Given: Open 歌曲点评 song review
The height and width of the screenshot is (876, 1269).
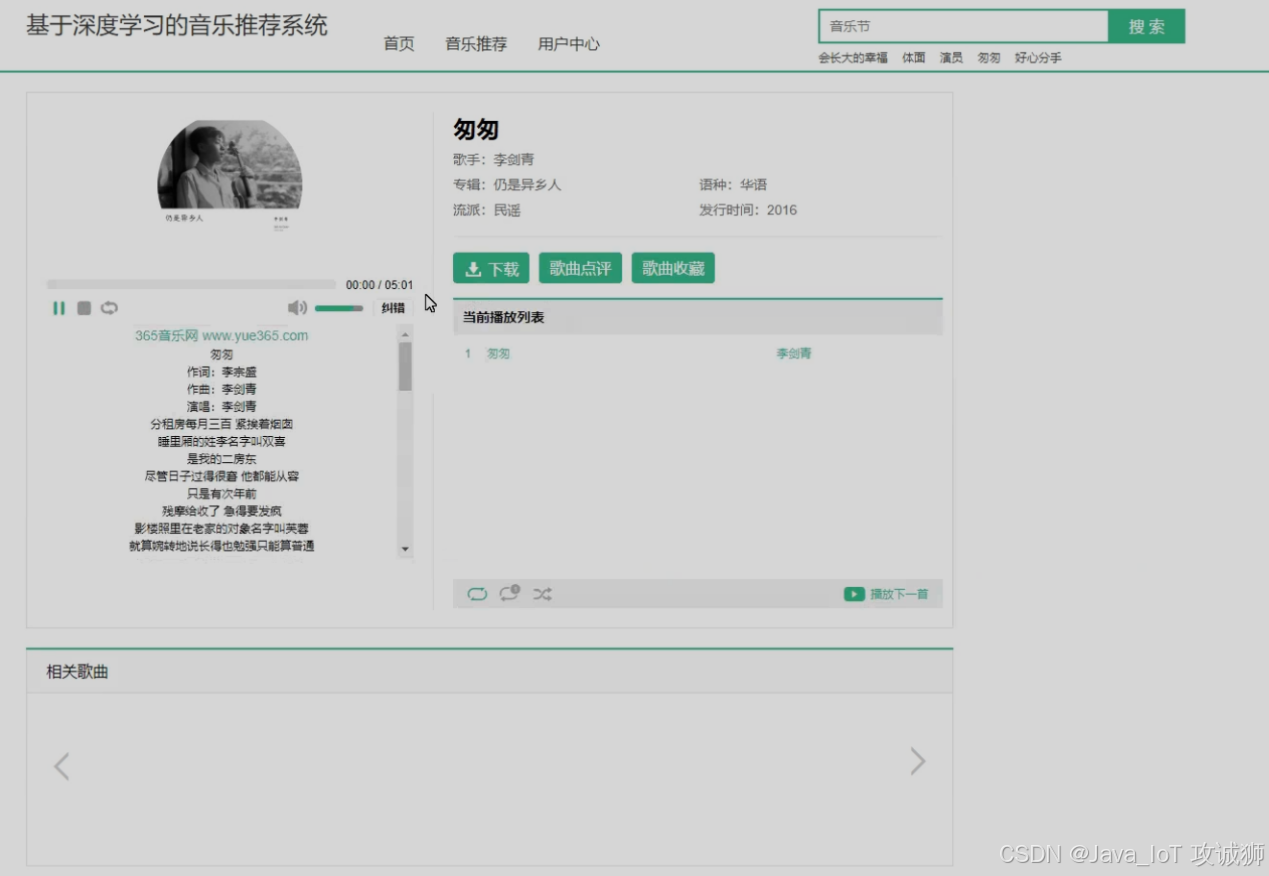Looking at the screenshot, I should click(x=580, y=268).
